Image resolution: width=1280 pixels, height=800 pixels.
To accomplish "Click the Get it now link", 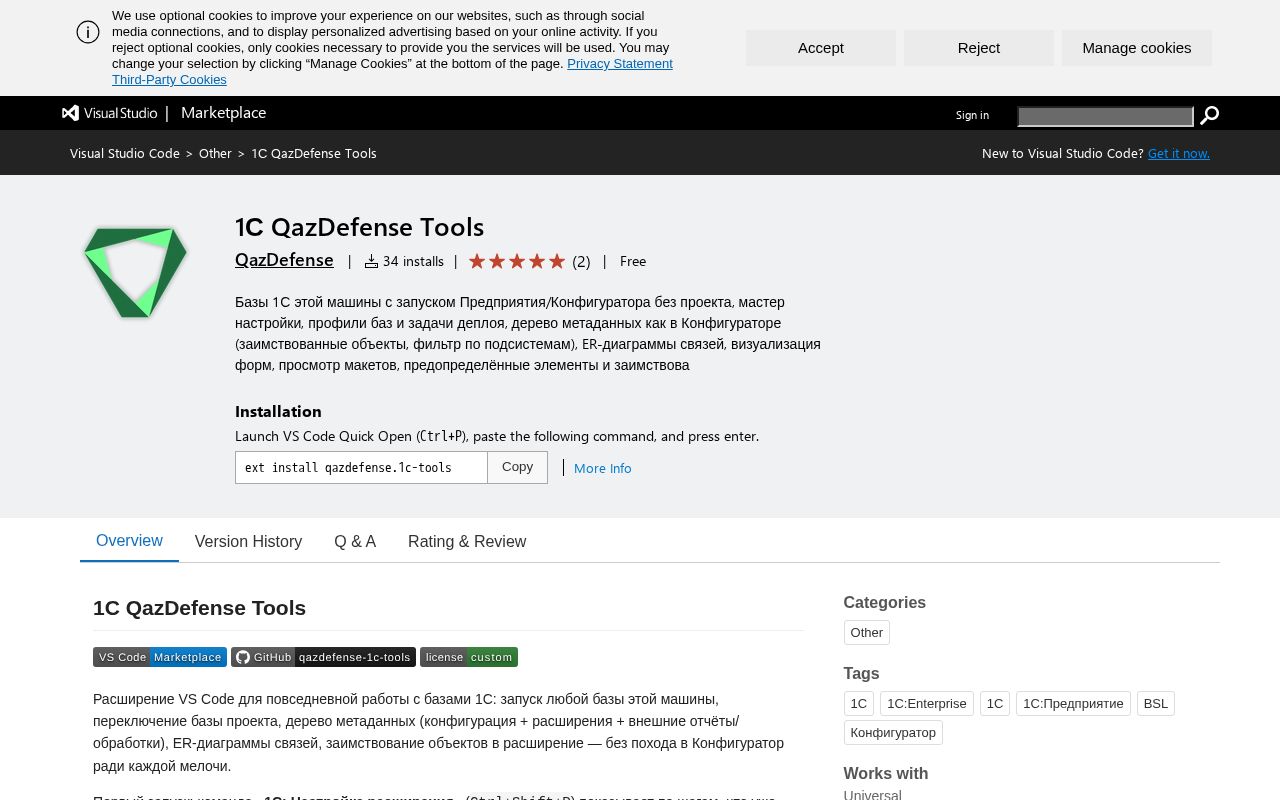I will (x=1179, y=153).
